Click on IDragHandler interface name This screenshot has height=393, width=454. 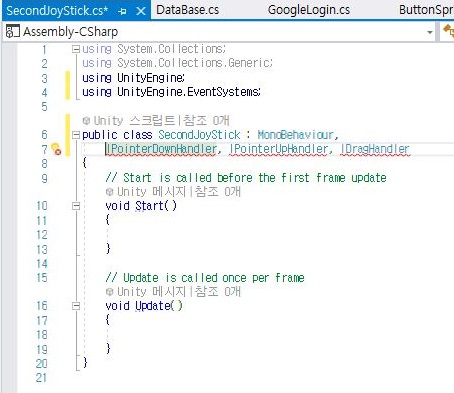pos(375,149)
